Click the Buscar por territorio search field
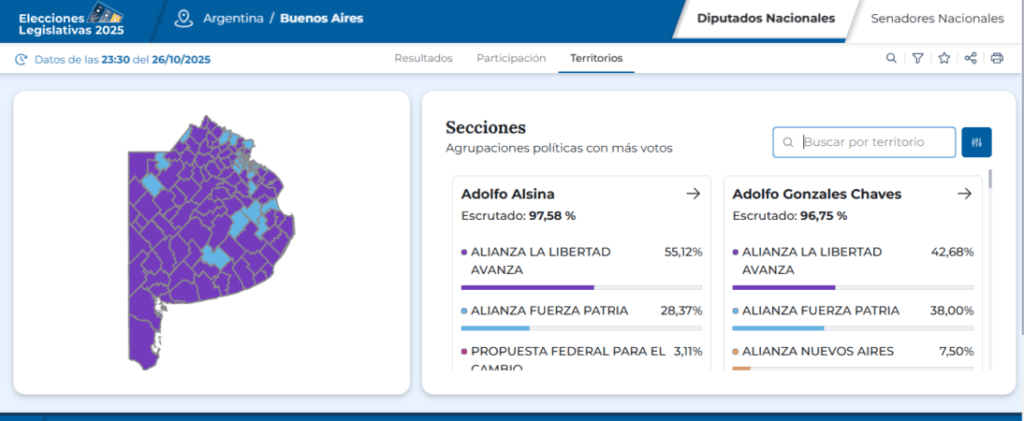Screen dimensions: 1024x421 (x=872, y=142)
